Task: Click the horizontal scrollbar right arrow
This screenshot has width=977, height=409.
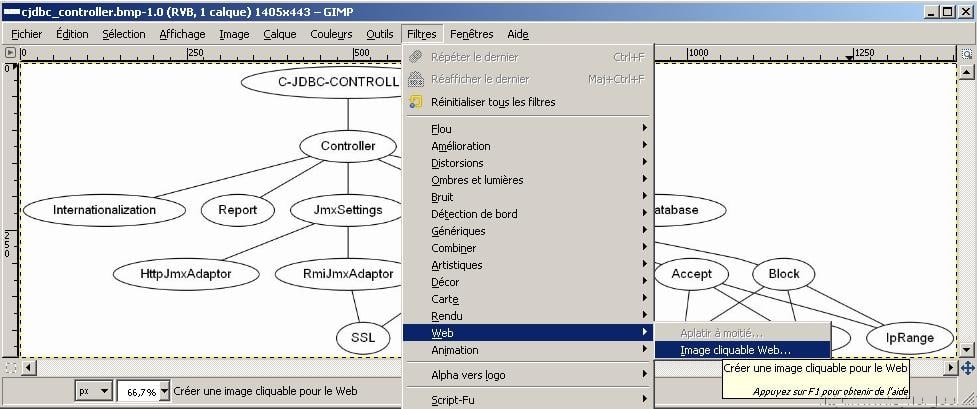Action: [x=951, y=367]
